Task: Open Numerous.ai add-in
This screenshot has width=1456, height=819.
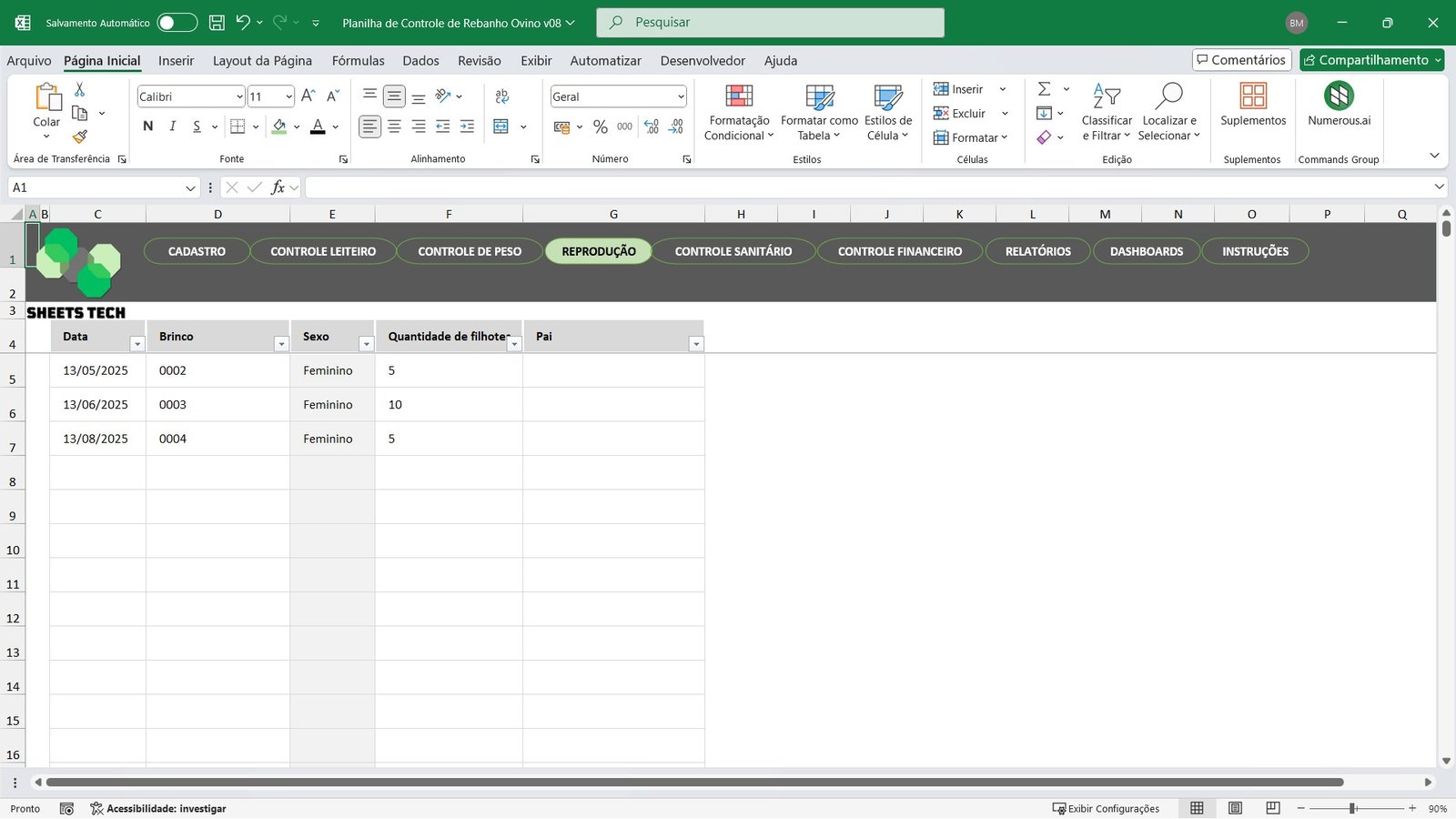Action: (1339, 105)
